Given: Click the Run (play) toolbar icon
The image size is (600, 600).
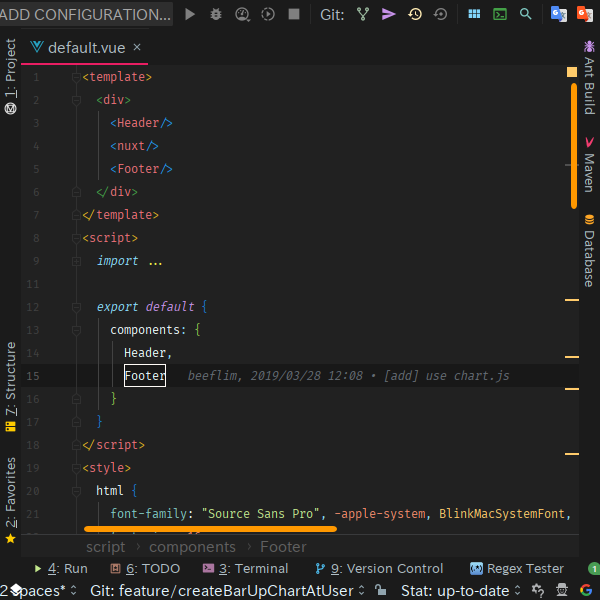Looking at the screenshot, I should pos(190,15).
